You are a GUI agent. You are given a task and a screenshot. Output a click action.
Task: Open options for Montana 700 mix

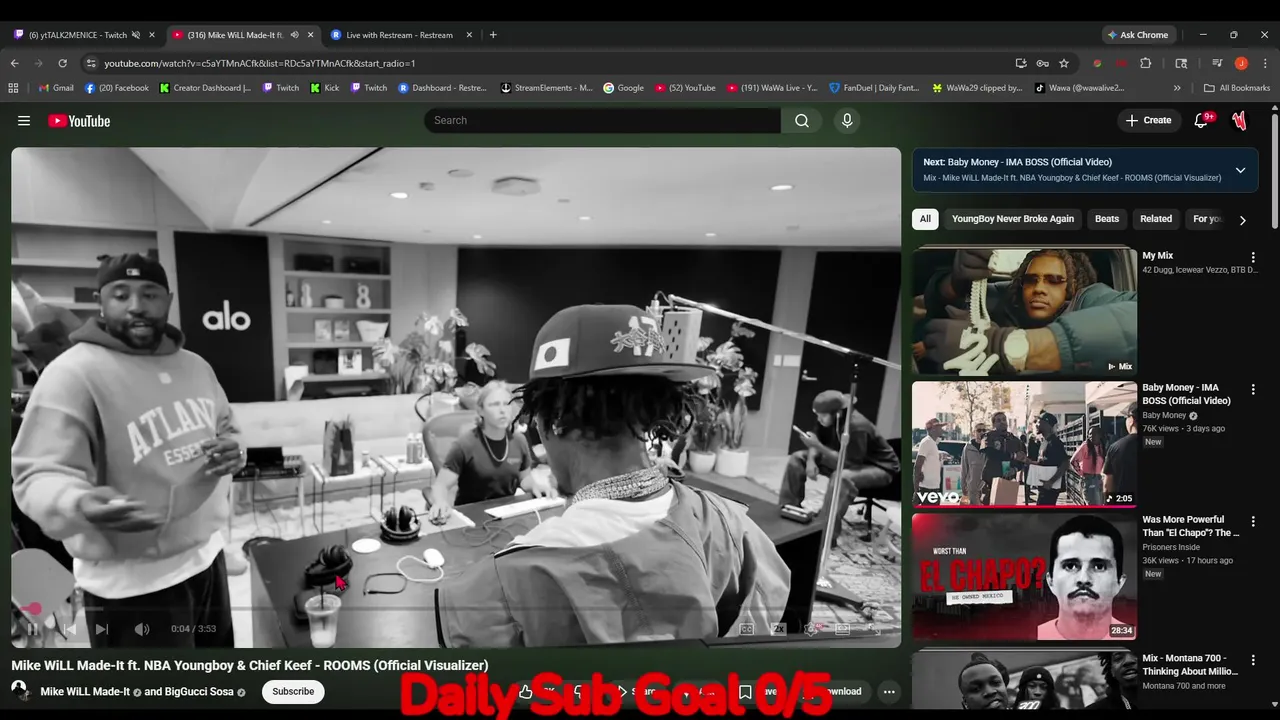click(x=1253, y=660)
